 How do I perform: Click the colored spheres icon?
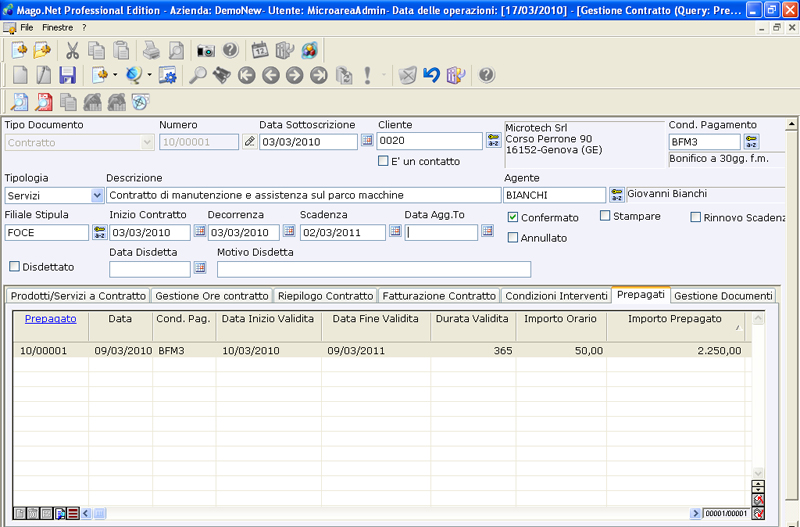tap(310, 50)
